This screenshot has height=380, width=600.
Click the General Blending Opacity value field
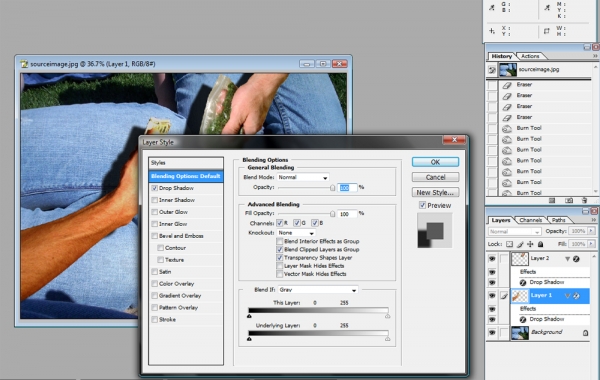tap(347, 188)
